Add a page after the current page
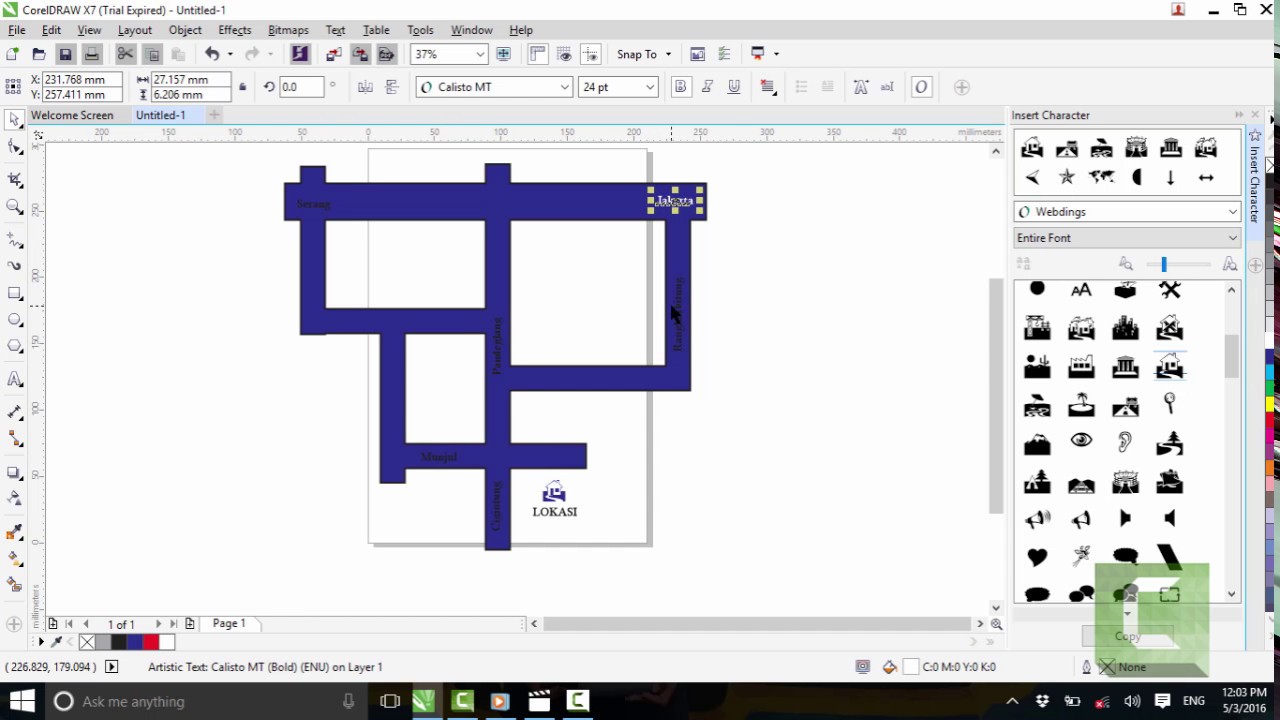 click(x=190, y=624)
